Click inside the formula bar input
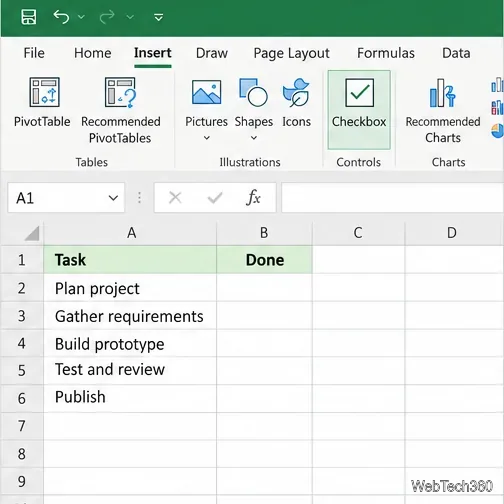This screenshot has width=504, height=504. coord(392,198)
